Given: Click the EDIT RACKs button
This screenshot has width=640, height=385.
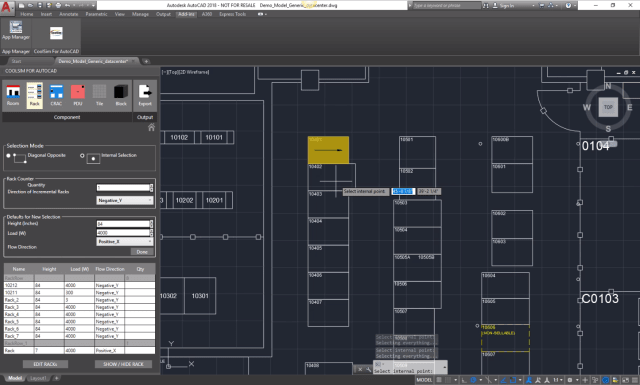Looking at the screenshot, I should click(x=45, y=364).
